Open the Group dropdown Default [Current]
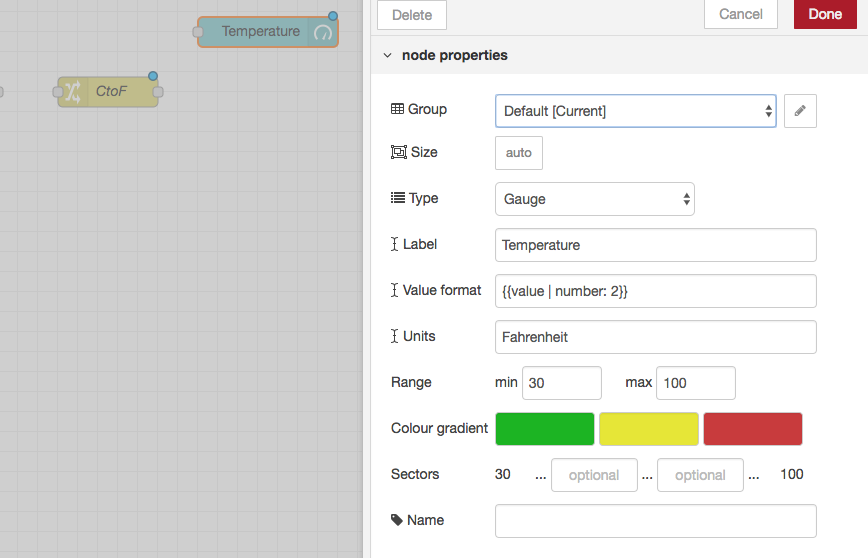 pyautogui.click(x=636, y=111)
